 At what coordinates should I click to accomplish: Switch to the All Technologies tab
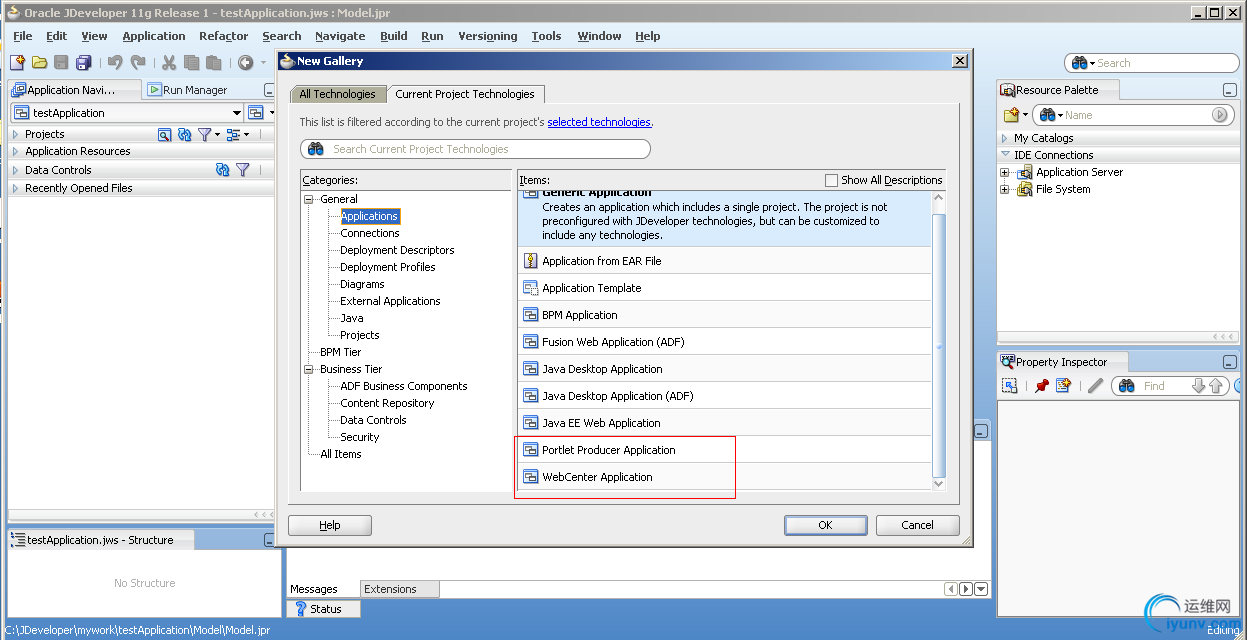tap(338, 94)
